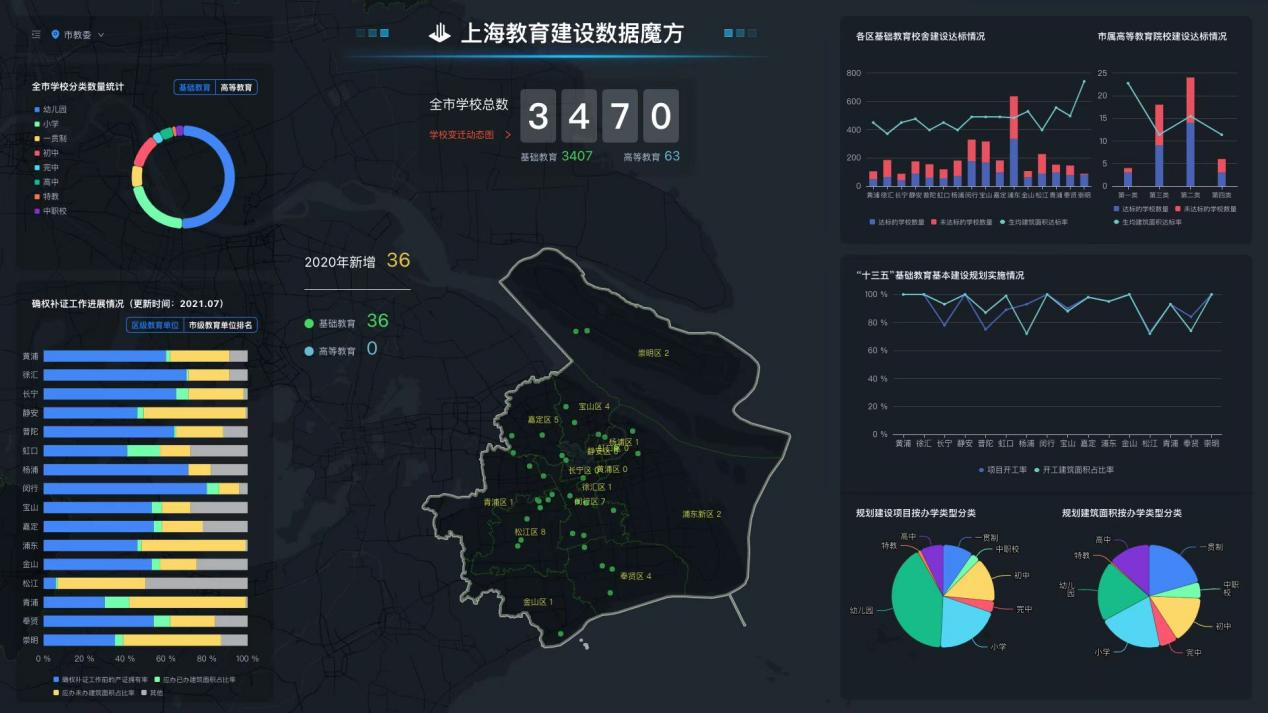Viewport: 1268px width, 713px height.
Task: Click the green 基础教育 dot marker
Action: 309,323
